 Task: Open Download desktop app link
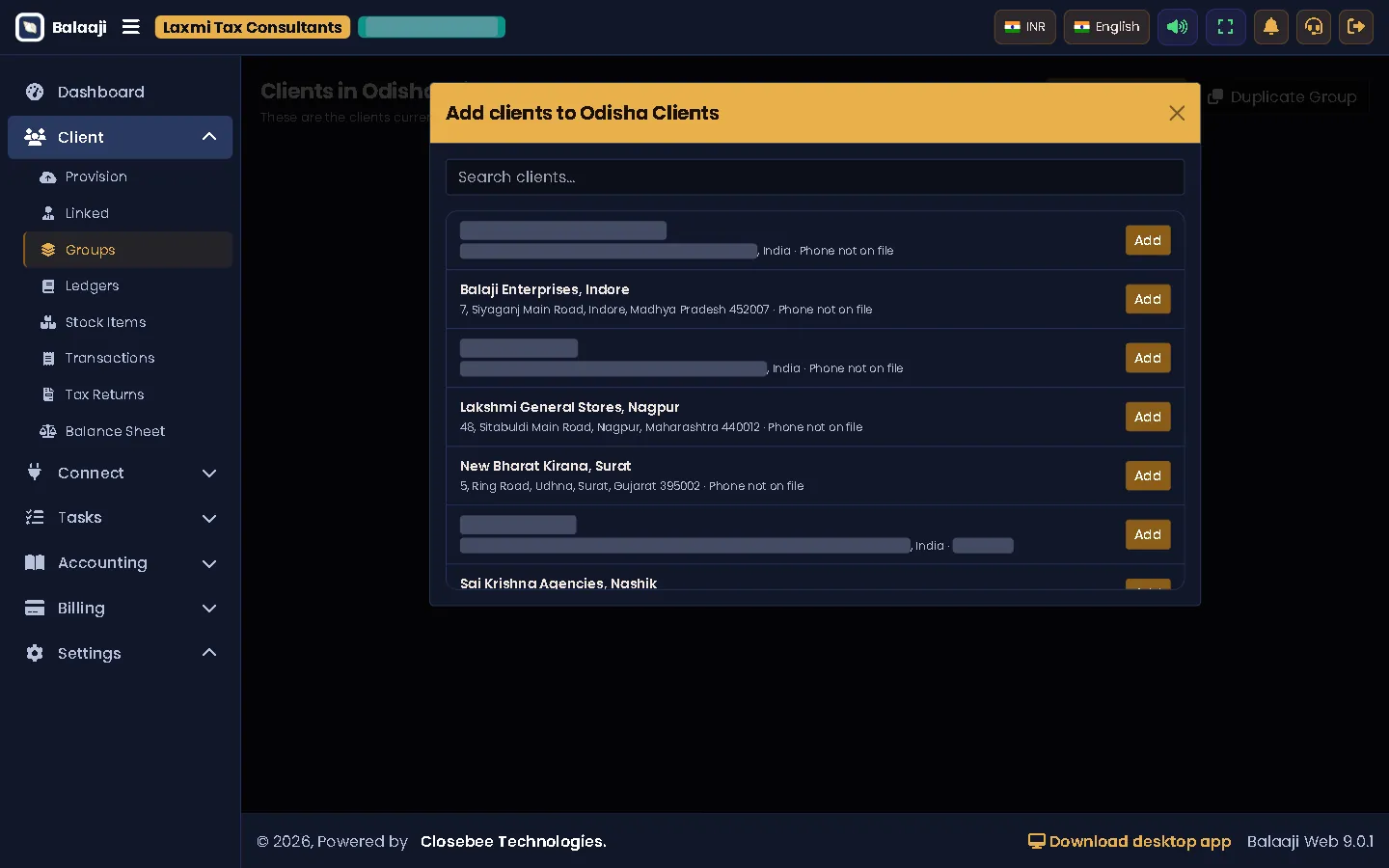point(1130,841)
